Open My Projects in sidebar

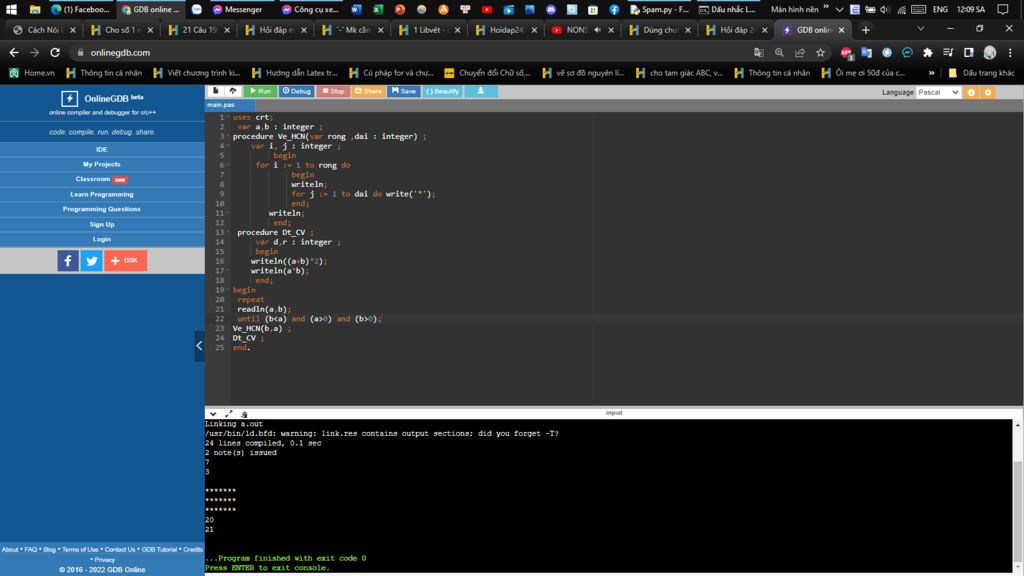tap(102, 165)
